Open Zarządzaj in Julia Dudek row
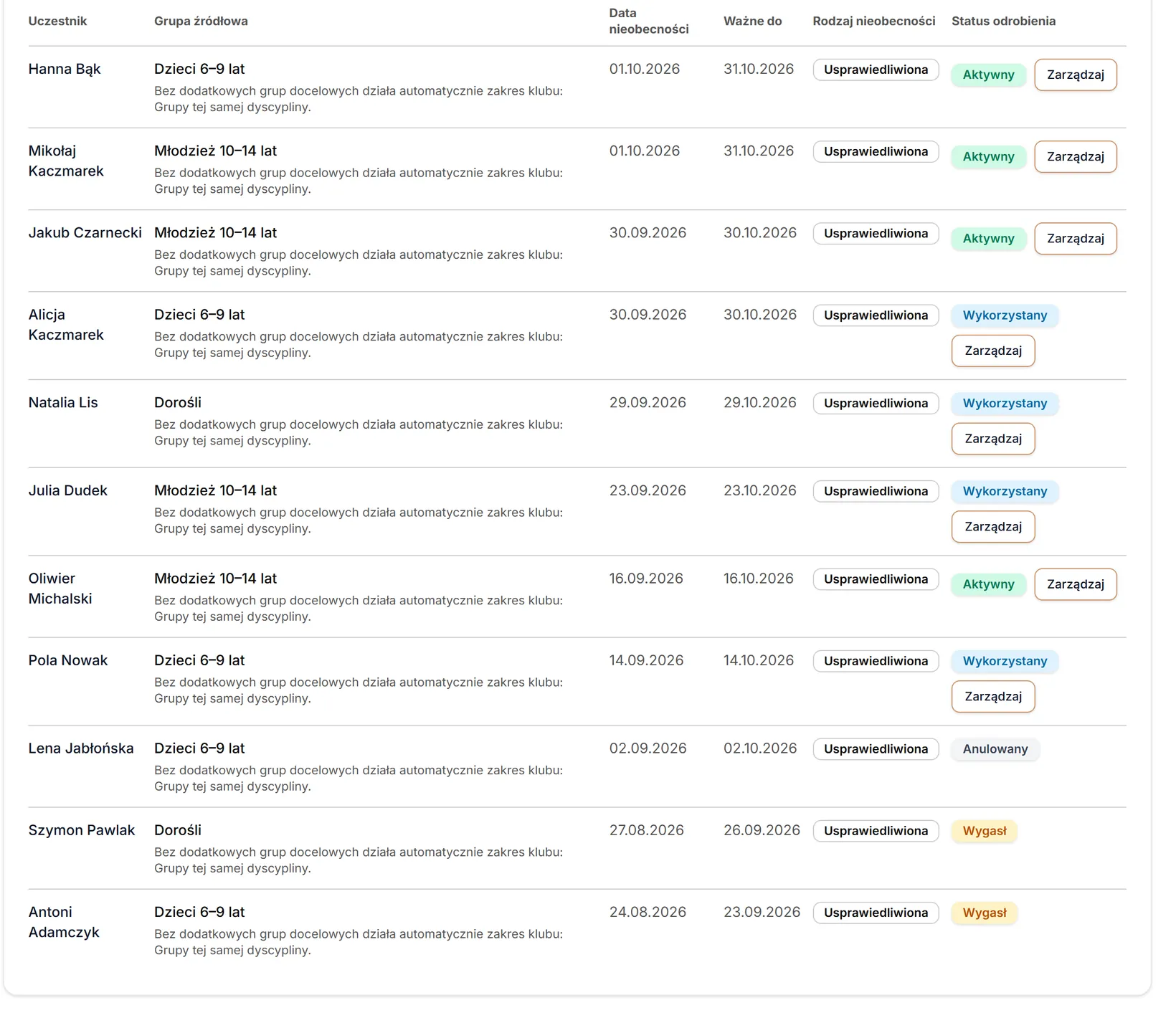 coord(993,527)
